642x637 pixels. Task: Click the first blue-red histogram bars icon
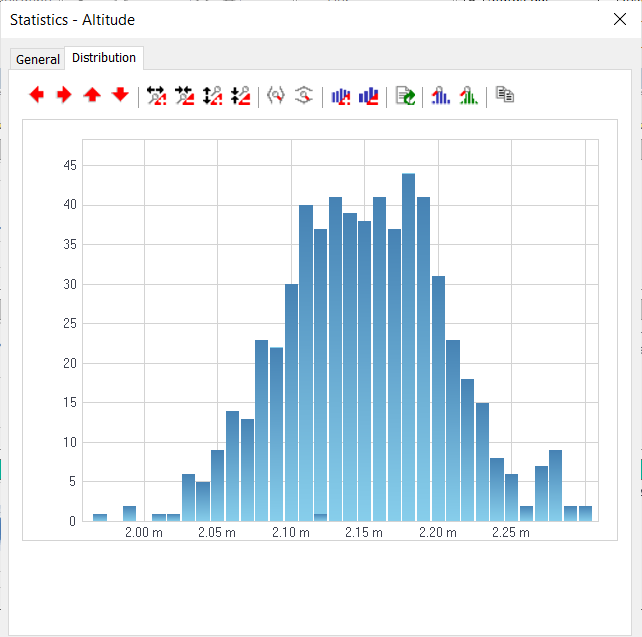341,96
